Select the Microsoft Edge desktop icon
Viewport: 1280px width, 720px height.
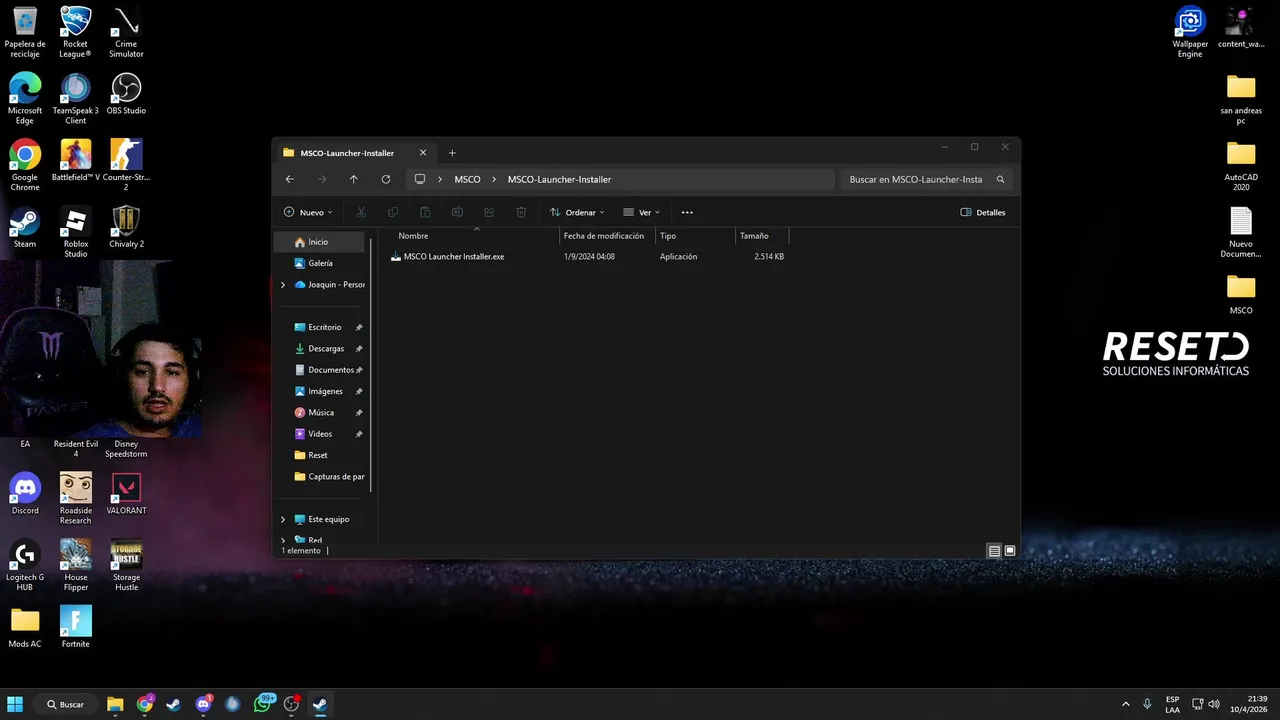tap(25, 99)
